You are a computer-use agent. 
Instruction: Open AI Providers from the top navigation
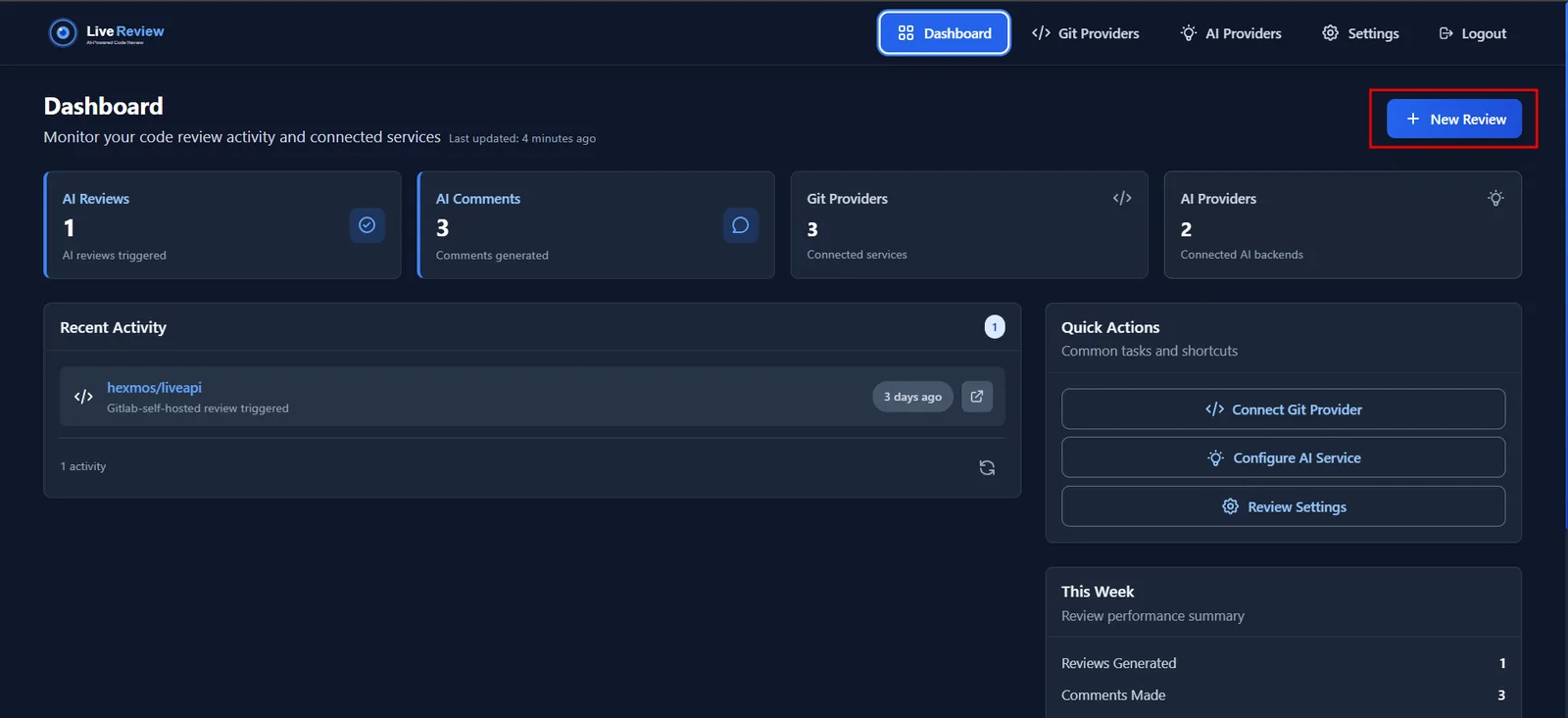coord(1231,33)
